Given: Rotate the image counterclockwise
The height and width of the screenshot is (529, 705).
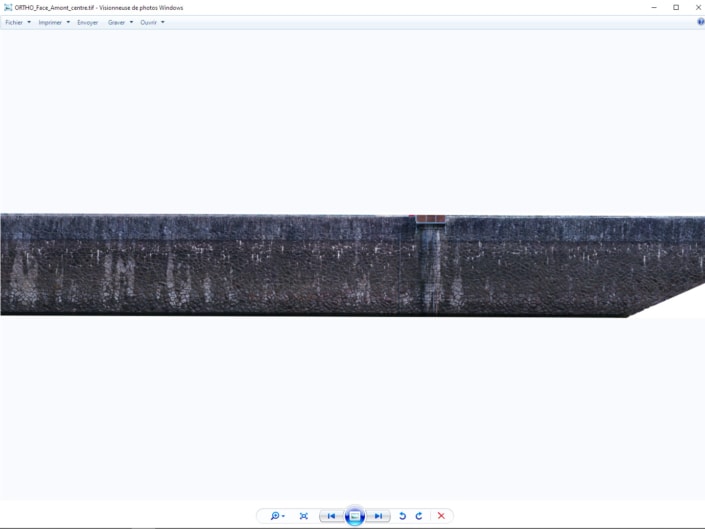Looking at the screenshot, I should [402, 516].
